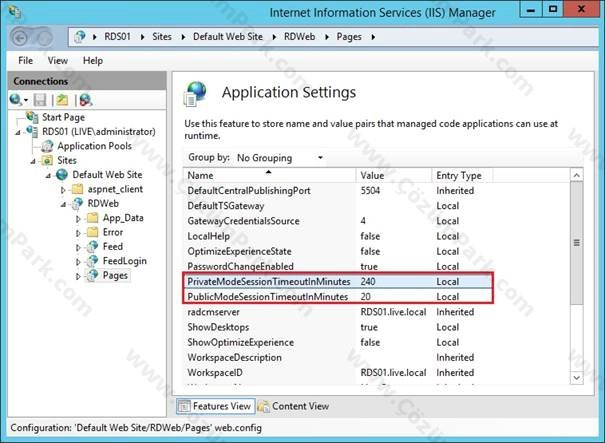Click the Feed application icon

tap(93, 247)
